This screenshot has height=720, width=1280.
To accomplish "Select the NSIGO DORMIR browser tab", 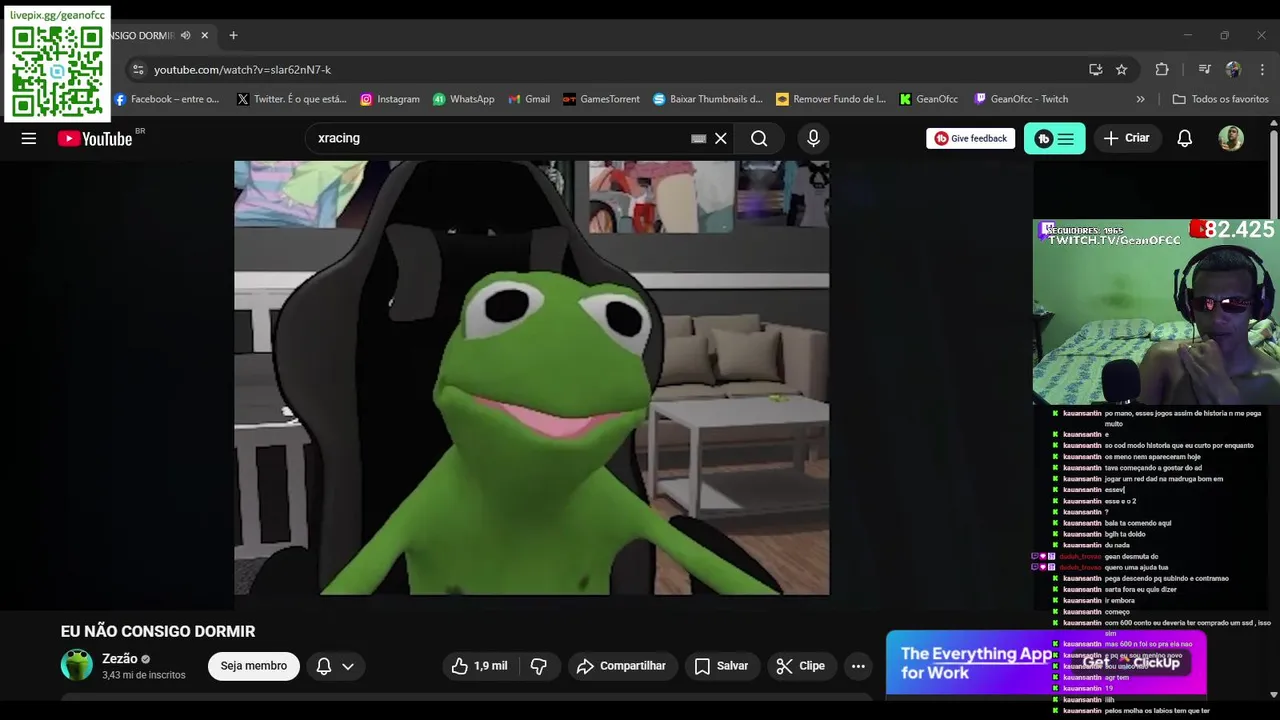I will [x=142, y=36].
